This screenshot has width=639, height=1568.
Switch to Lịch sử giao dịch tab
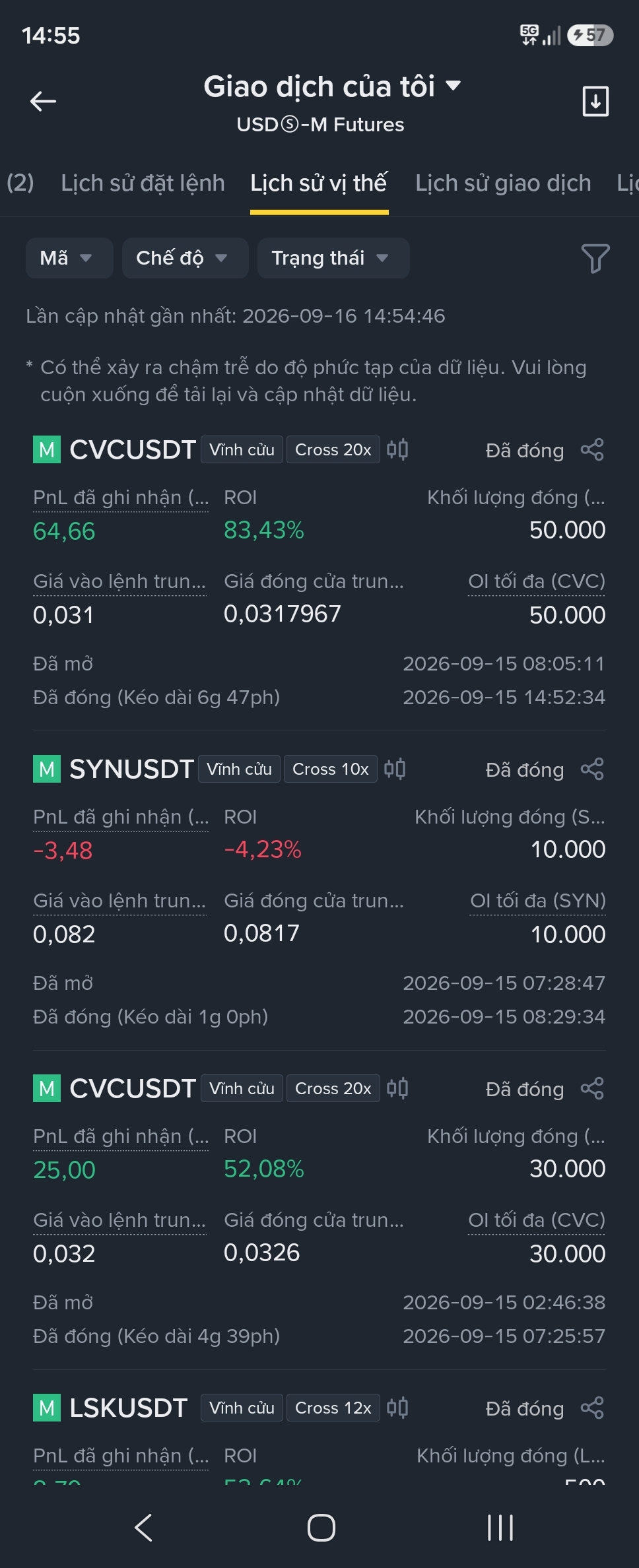pyautogui.click(x=503, y=183)
